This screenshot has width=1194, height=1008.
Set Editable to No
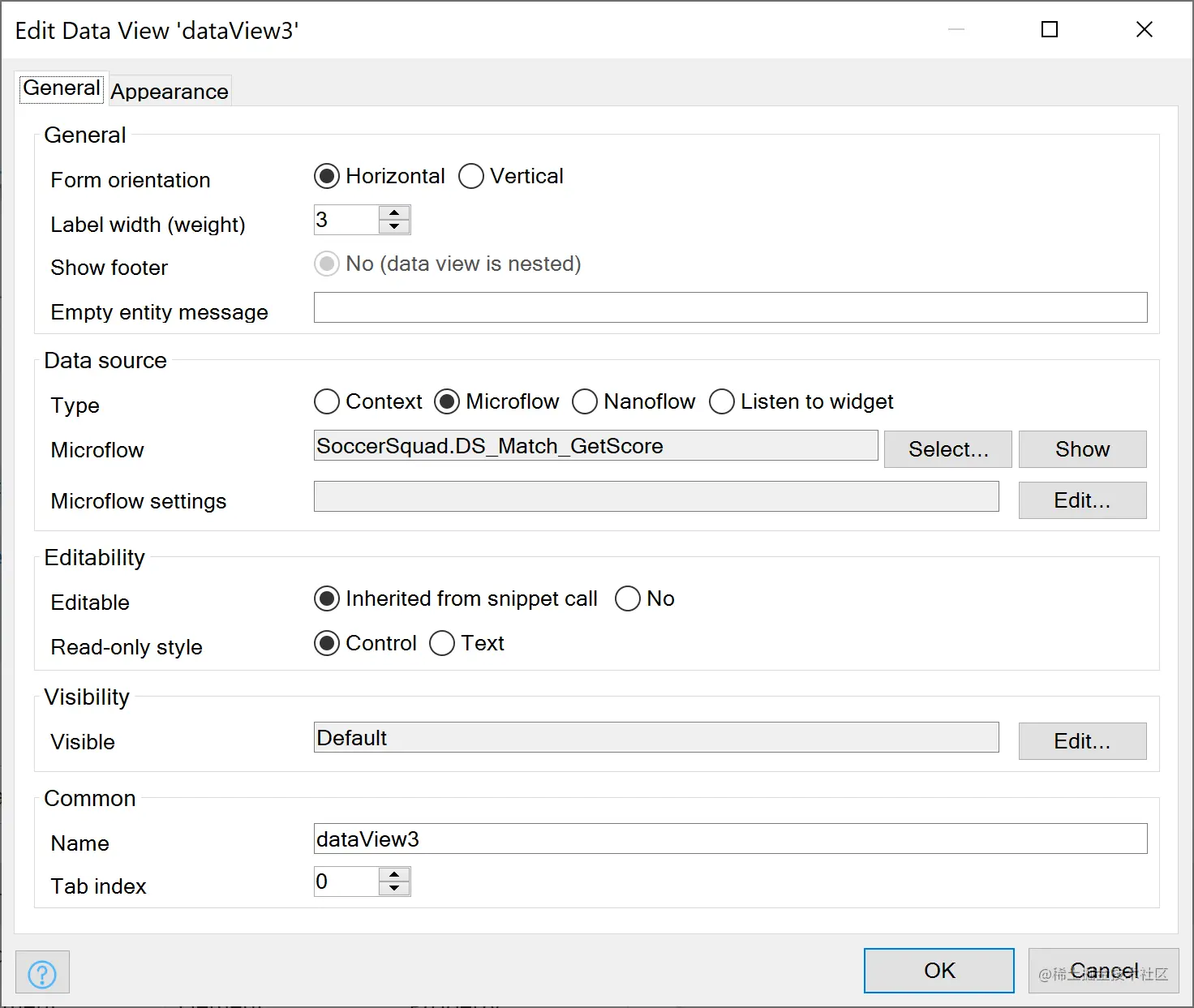point(628,598)
